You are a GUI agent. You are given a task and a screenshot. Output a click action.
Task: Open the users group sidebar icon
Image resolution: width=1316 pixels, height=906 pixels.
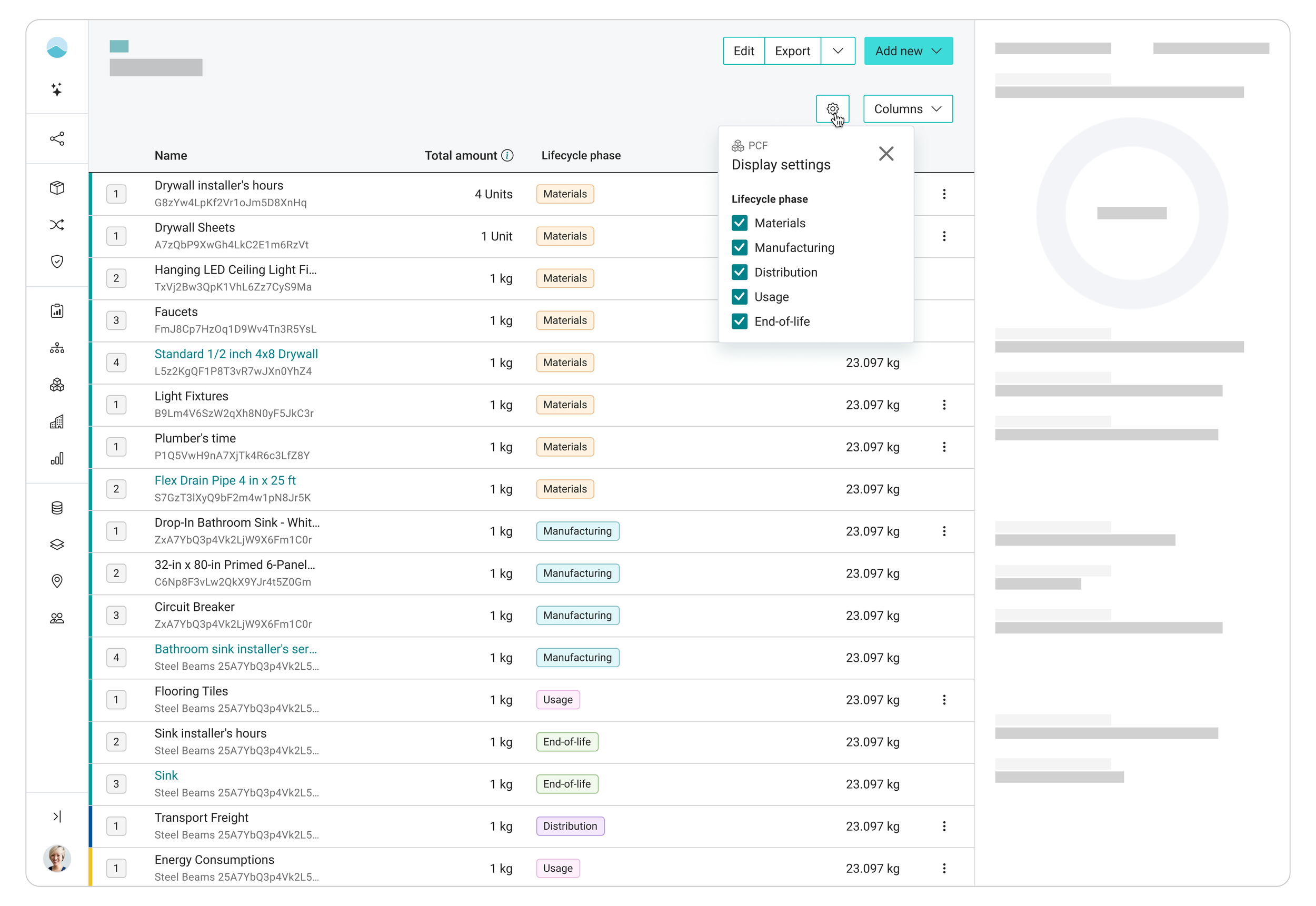57,618
